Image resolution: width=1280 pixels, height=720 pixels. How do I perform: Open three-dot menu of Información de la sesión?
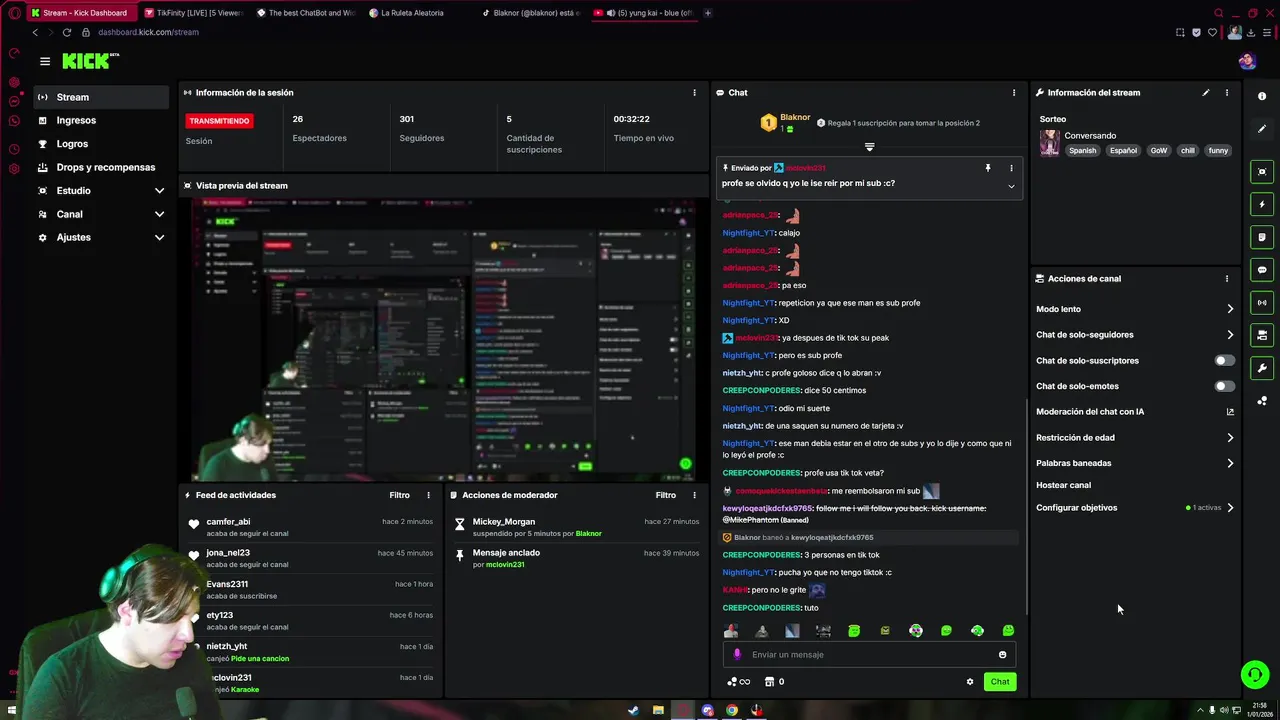[x=695, y=93]
